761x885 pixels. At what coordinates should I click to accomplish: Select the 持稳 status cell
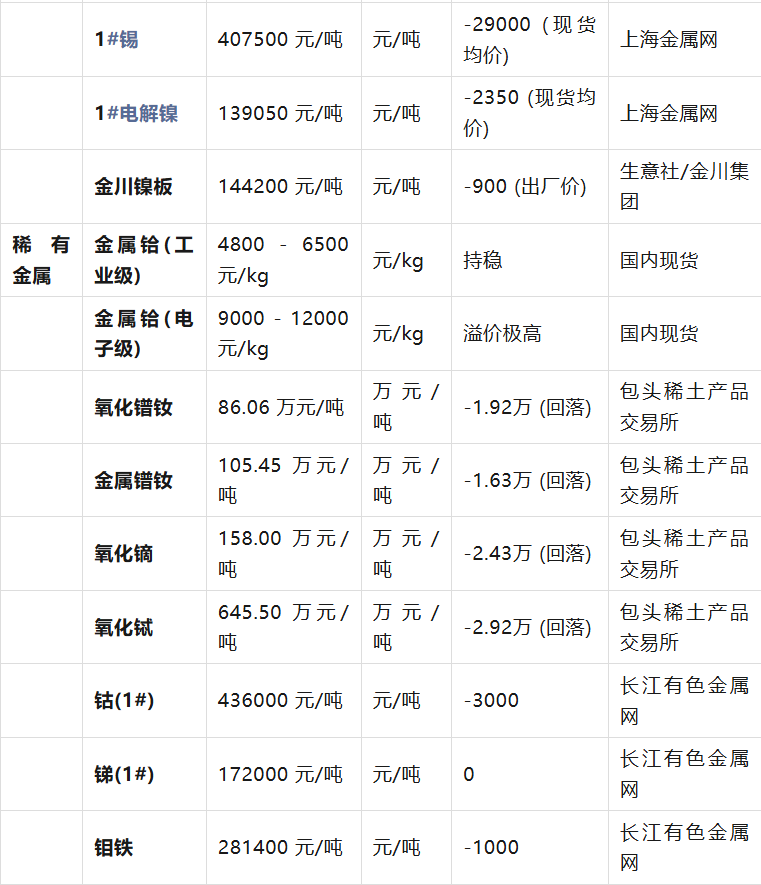click(483, 261)
